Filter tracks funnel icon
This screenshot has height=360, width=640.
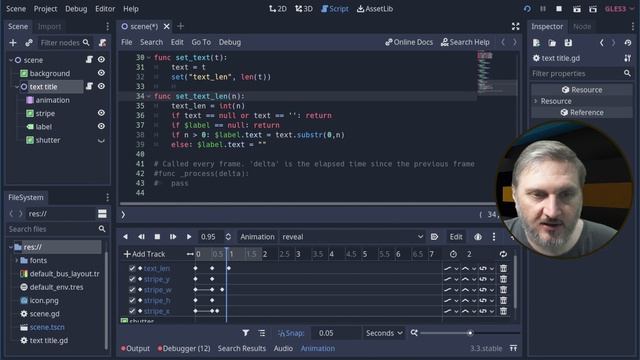[245, 333]
